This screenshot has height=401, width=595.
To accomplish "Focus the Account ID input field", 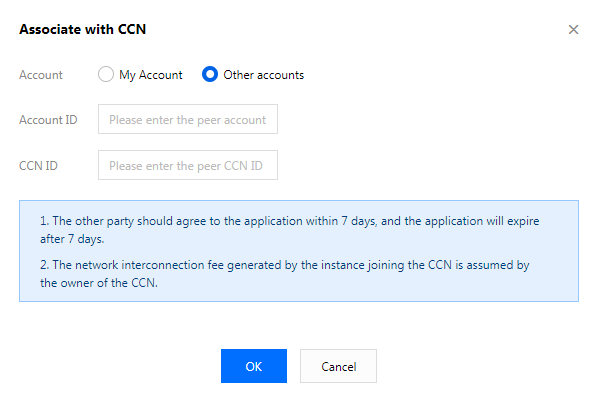I will coord(188,119).
